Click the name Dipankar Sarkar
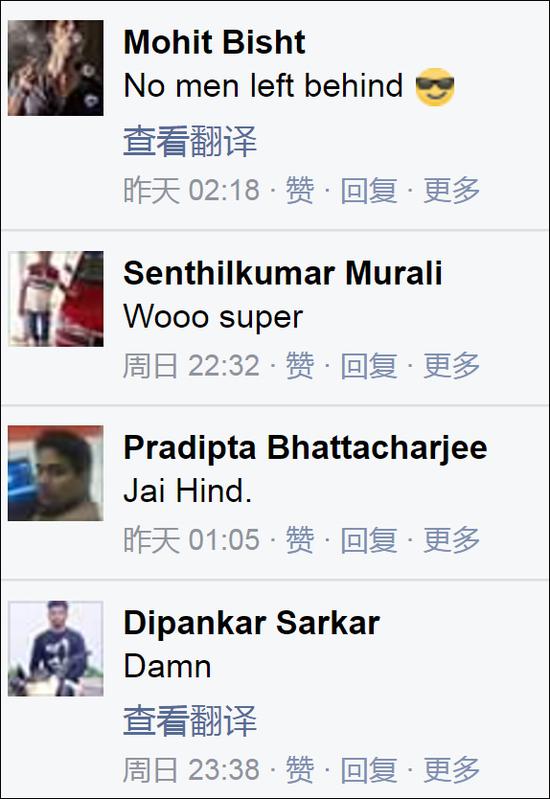The height and width of the screenshot is (799, 550). coord(251,623)
